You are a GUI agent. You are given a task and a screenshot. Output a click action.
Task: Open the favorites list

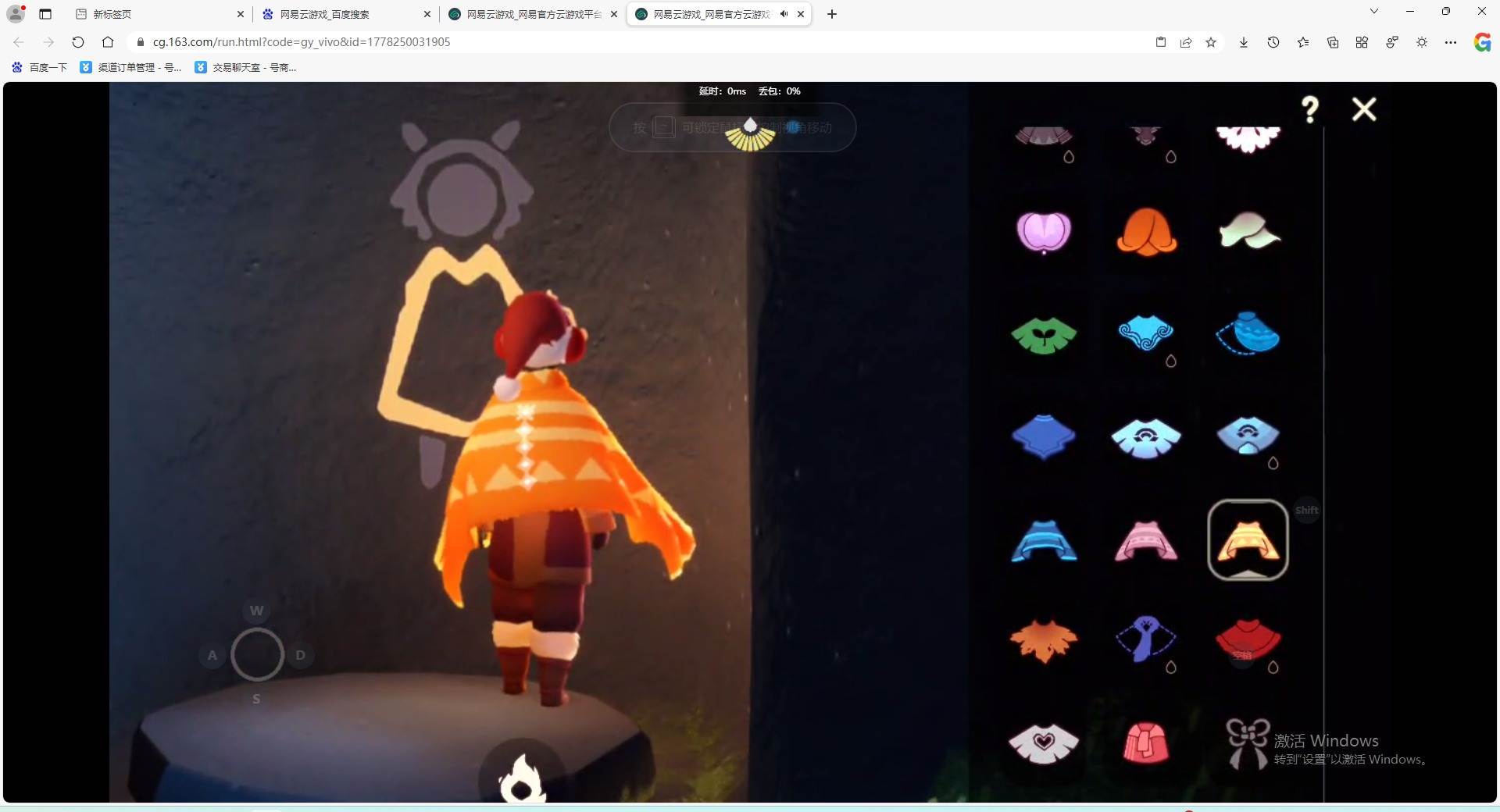click(1303, 42)
